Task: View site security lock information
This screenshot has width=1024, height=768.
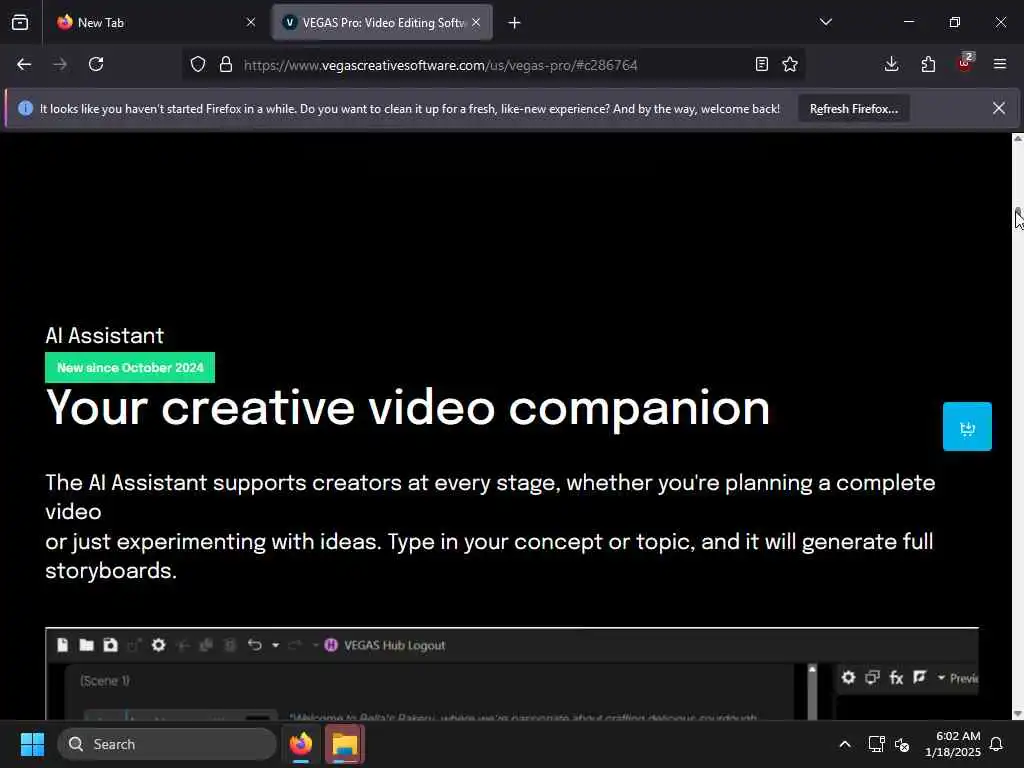Action: pyautogui.click(x=226, y=64)
